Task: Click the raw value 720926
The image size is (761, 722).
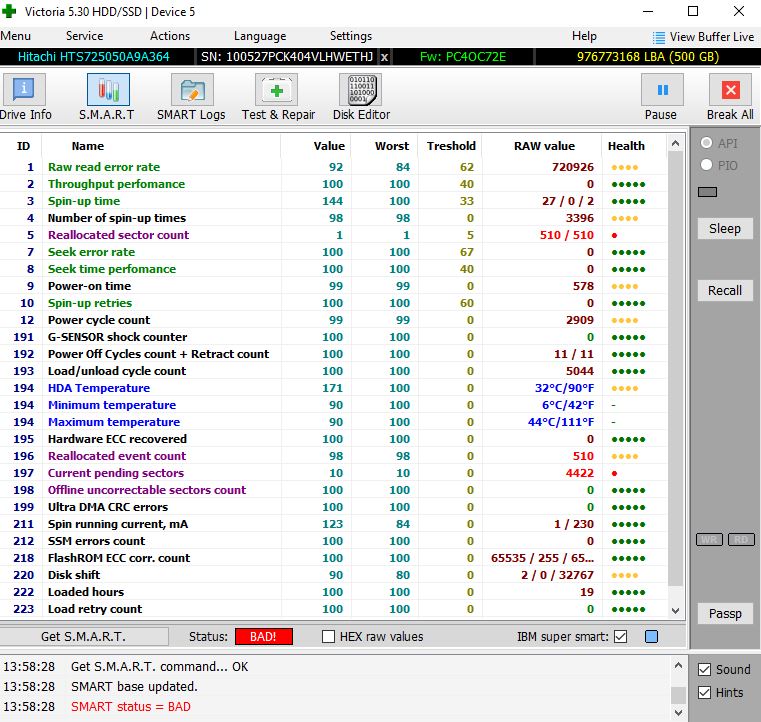Action: point(573,167)
